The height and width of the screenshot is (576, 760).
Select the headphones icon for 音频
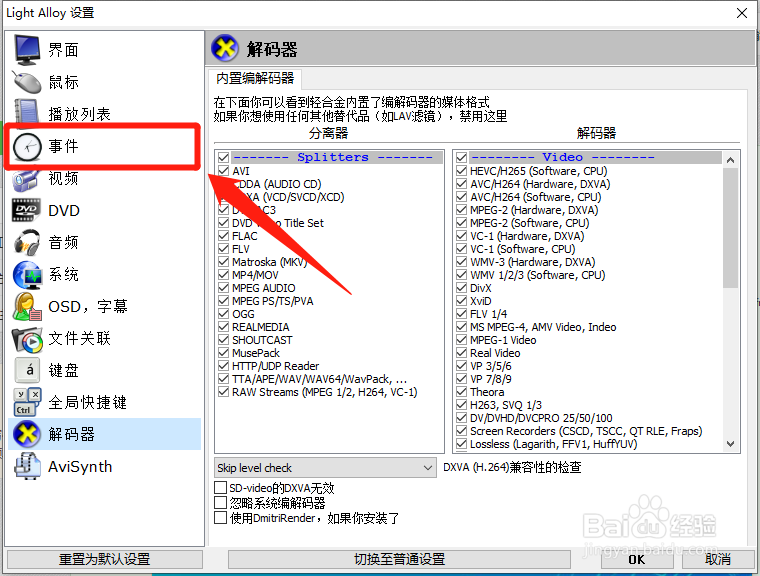(27, 242)
